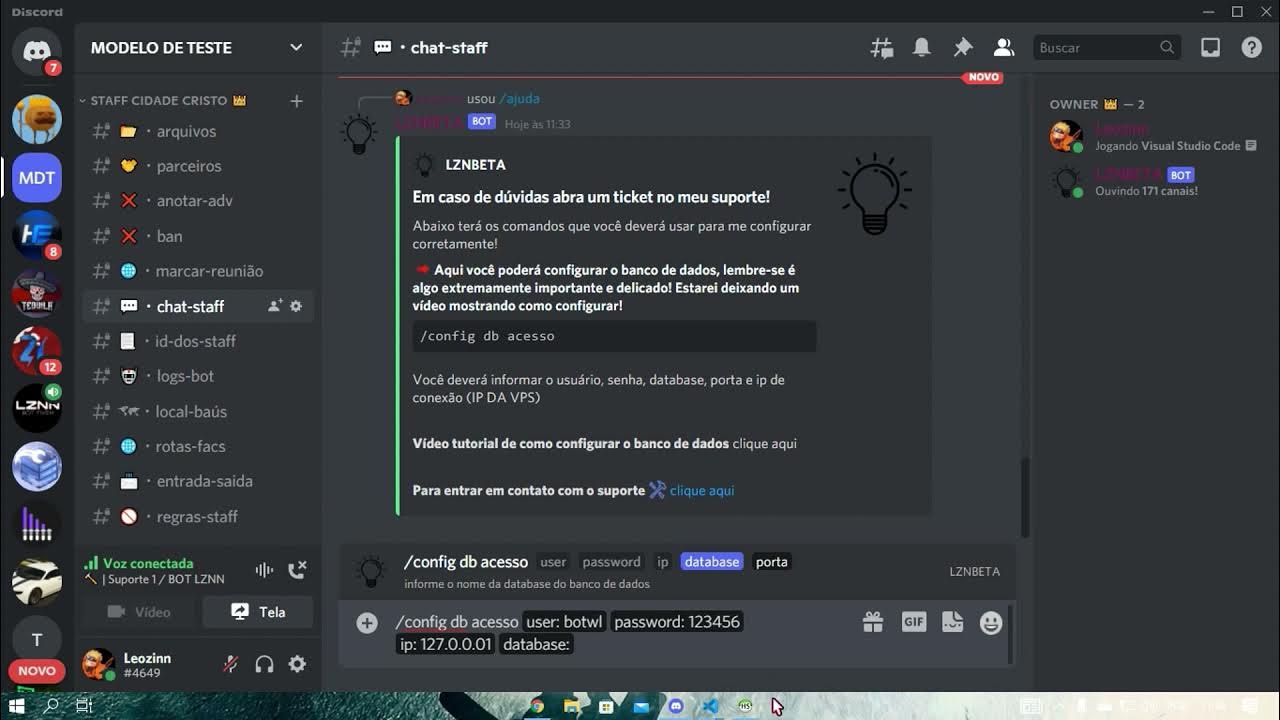The image size is (1280, 720).
Task: Select the porta option chip
Action: click(772, 562)
